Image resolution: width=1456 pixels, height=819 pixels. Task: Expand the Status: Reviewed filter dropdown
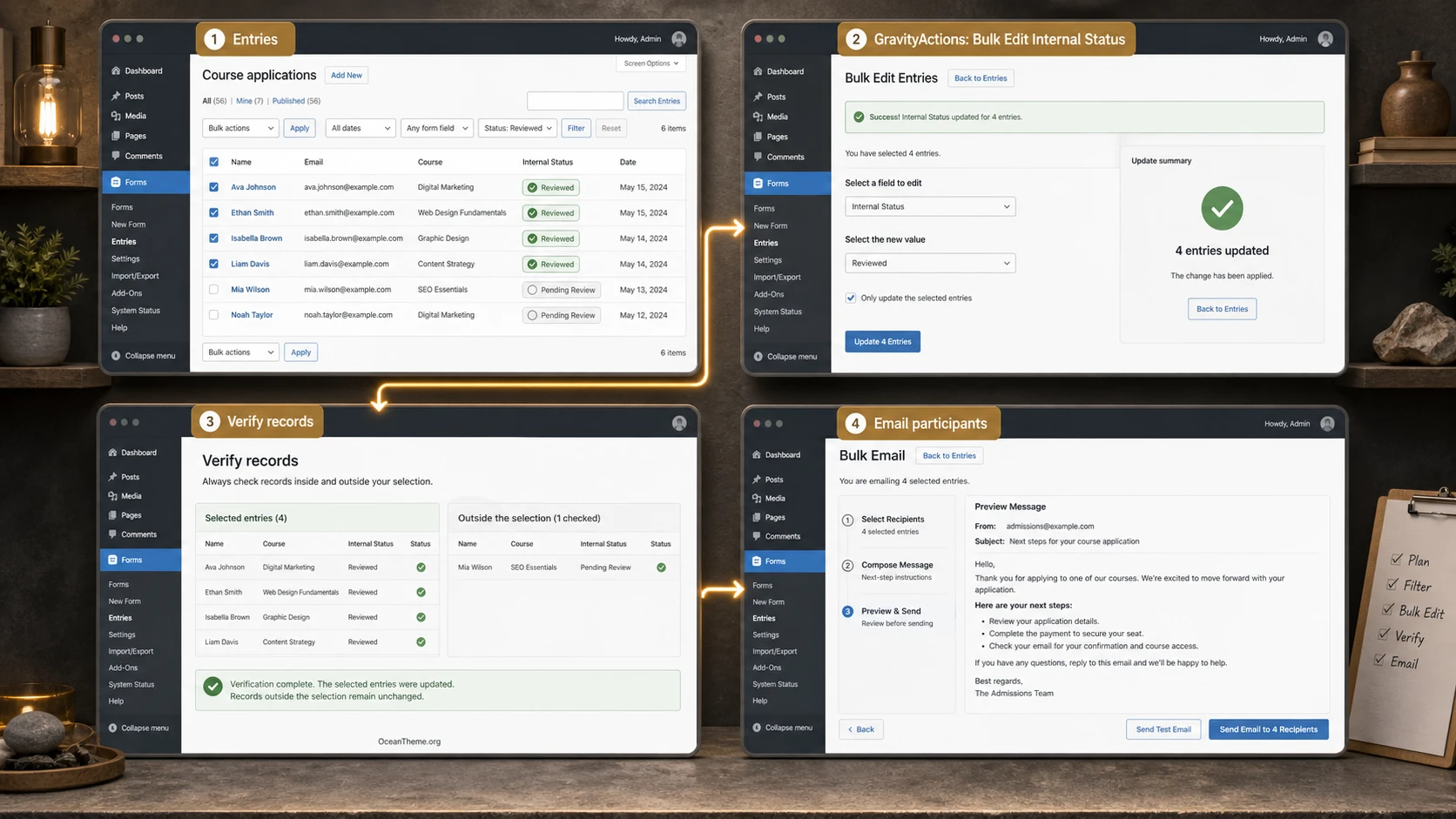tap(517, 128)
